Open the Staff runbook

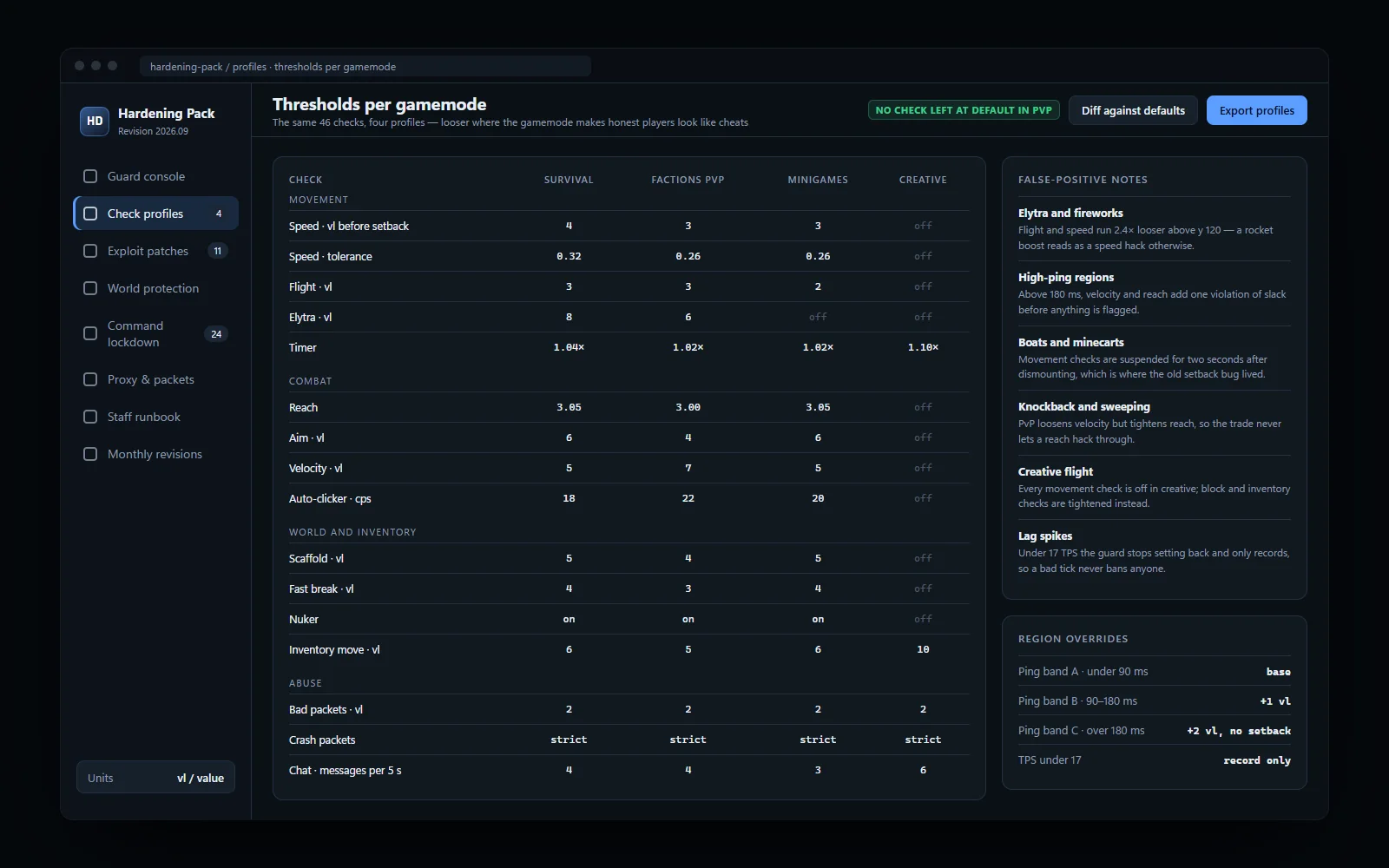pos(156,417)
